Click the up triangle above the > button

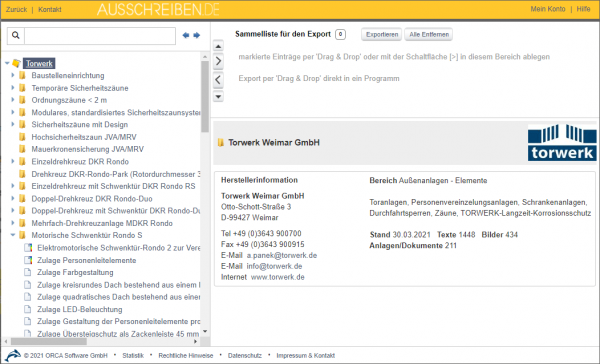[218, 46]
